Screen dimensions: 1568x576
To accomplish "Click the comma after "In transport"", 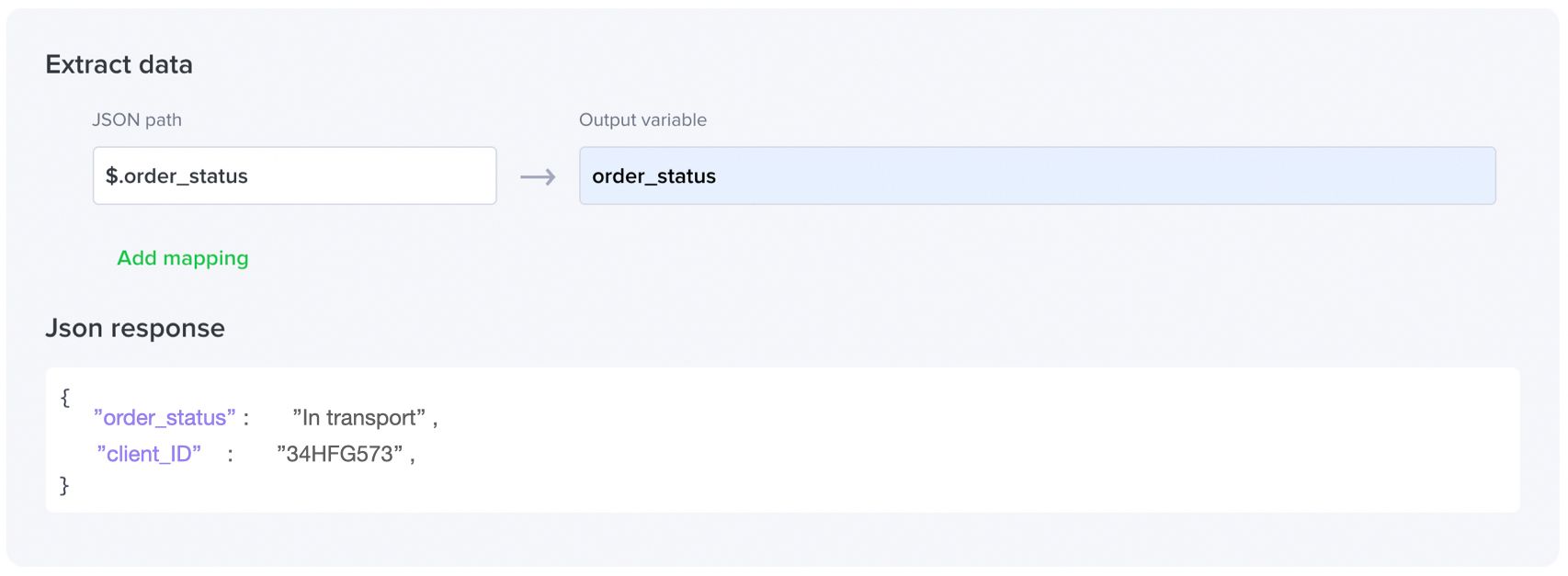I will click(436, 422).
